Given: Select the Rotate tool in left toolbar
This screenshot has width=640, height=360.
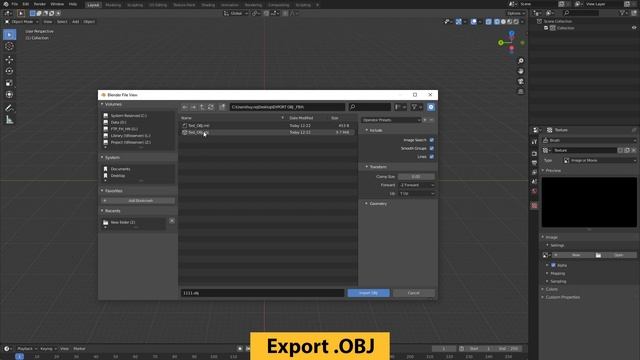Looking at the screenshot, I should pos(9,71).
